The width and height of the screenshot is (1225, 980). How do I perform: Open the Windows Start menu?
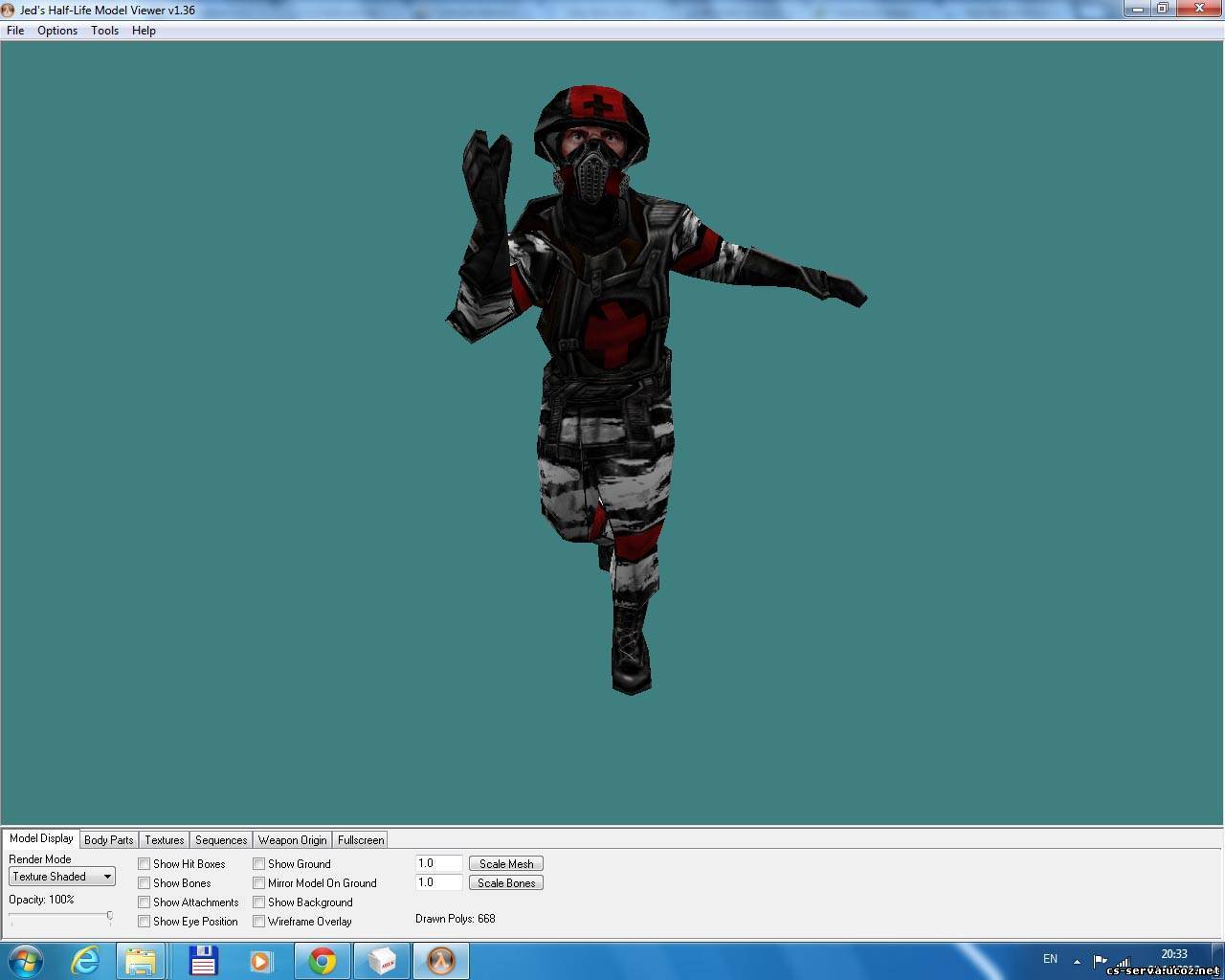25,961
